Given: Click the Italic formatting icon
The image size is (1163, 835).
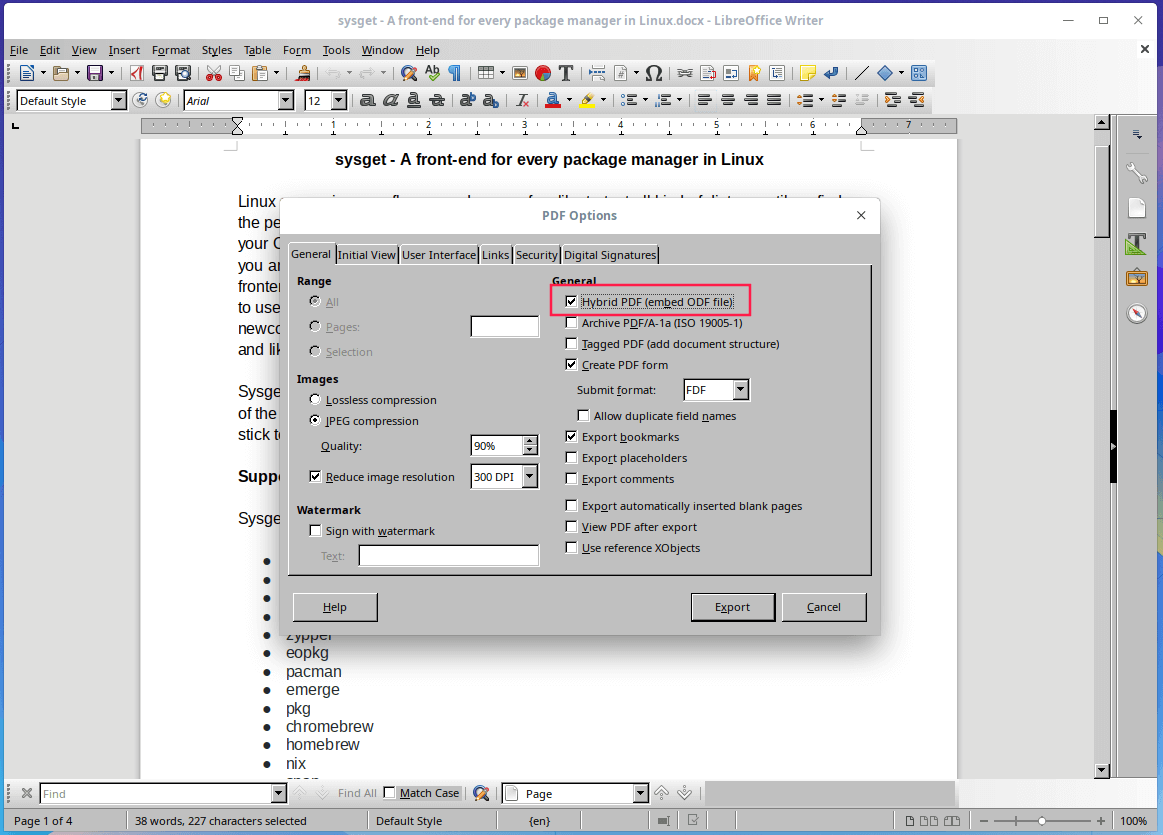Looking at the screenshot, I should [x=391, y=100].
